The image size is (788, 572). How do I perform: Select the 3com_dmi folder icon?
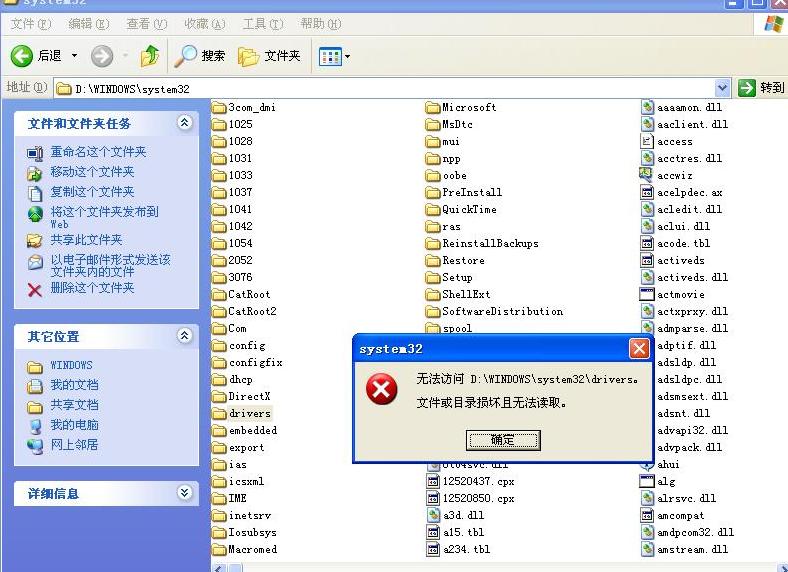click(x=219, y=108)
